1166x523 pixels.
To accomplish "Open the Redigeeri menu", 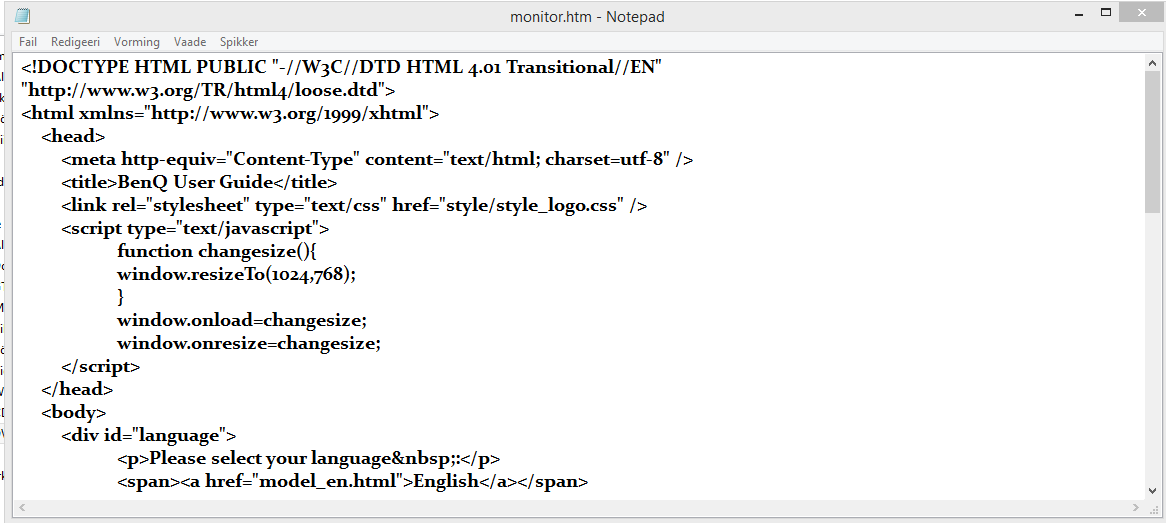I will point(75,42).
